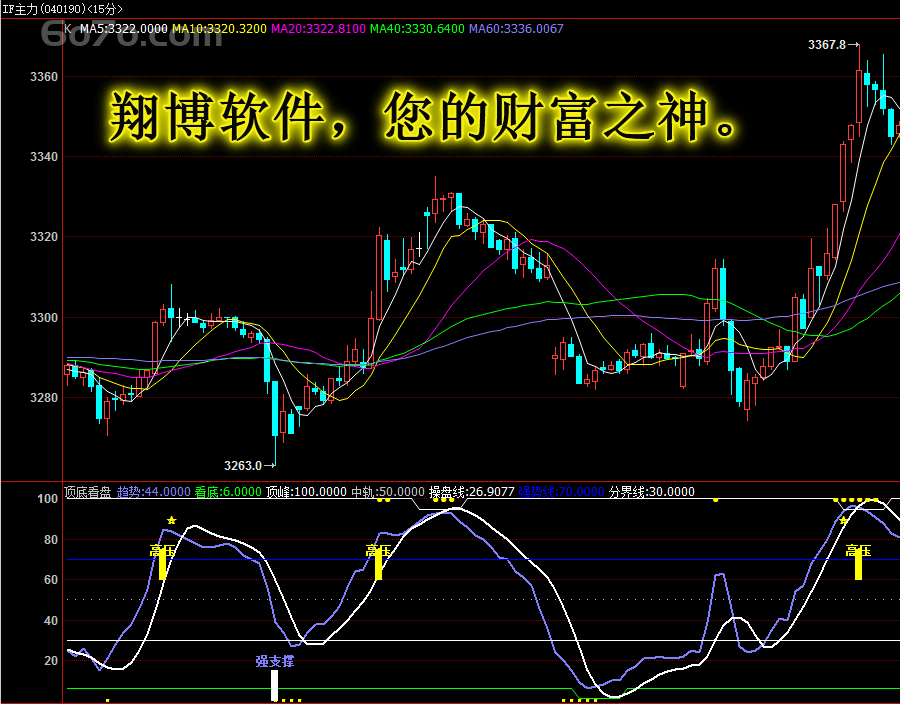Select the MA20:3322.8100 magenta label
The image size is (900, 704).
318,29
